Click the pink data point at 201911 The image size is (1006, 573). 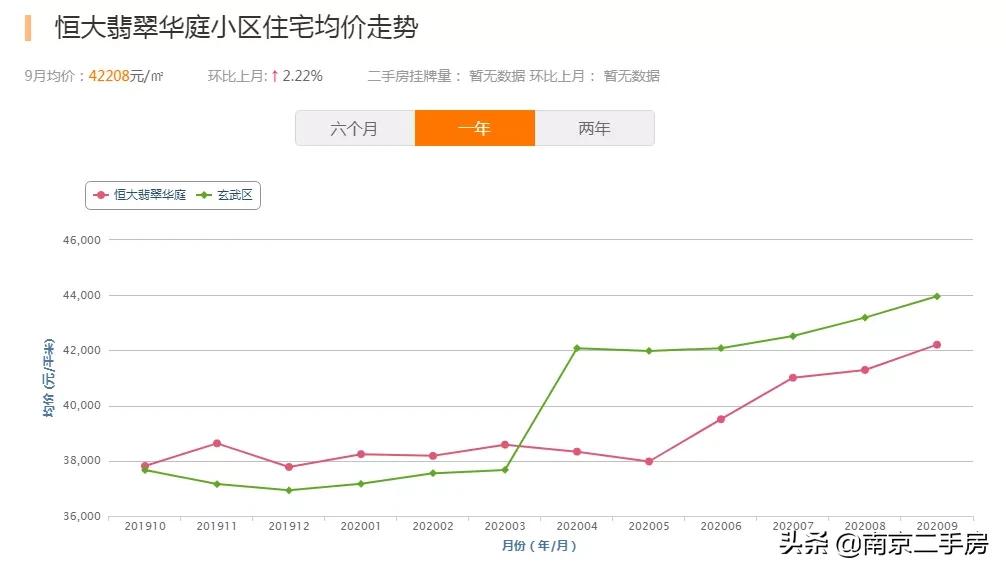coord(217,443)
